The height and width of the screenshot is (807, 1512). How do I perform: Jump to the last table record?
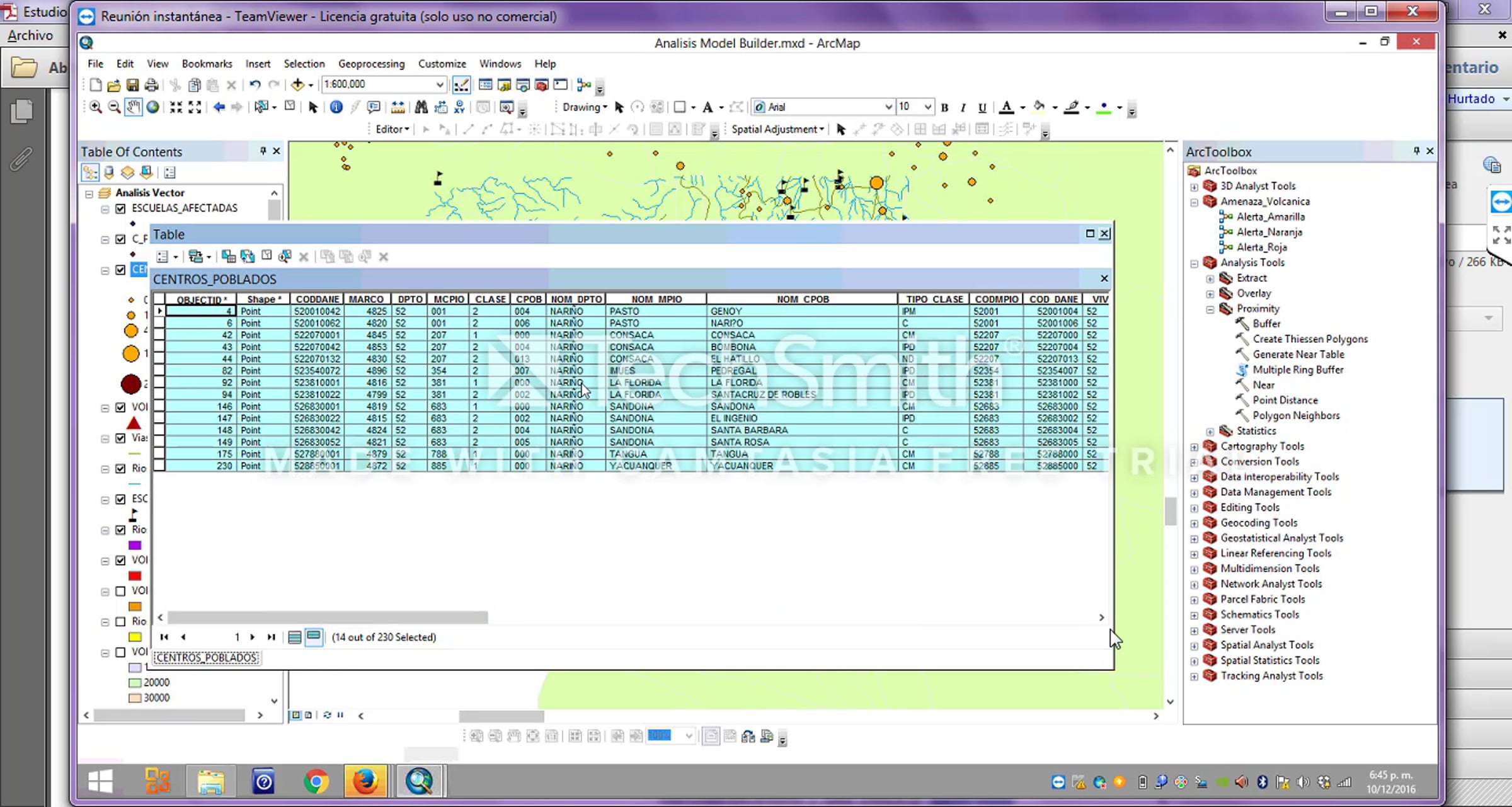[x=271, y=638]
